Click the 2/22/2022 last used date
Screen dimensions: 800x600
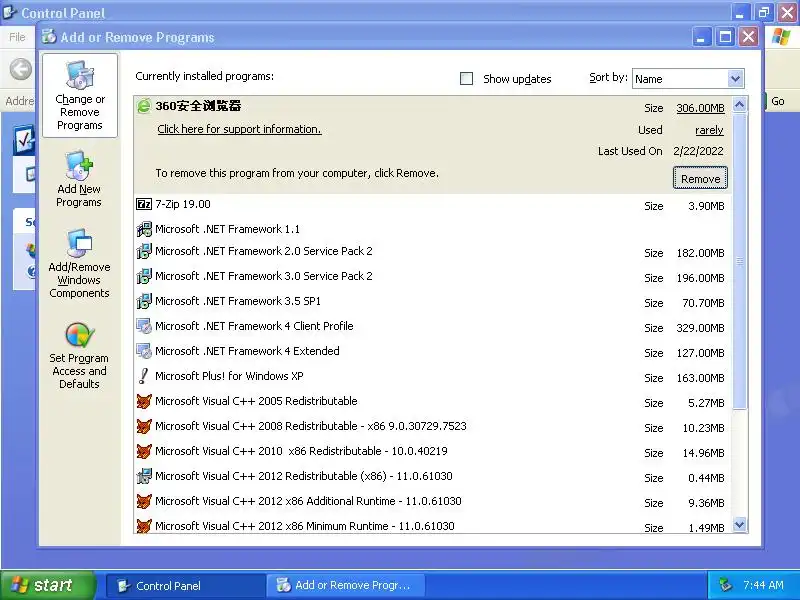(x=698, y=151)
